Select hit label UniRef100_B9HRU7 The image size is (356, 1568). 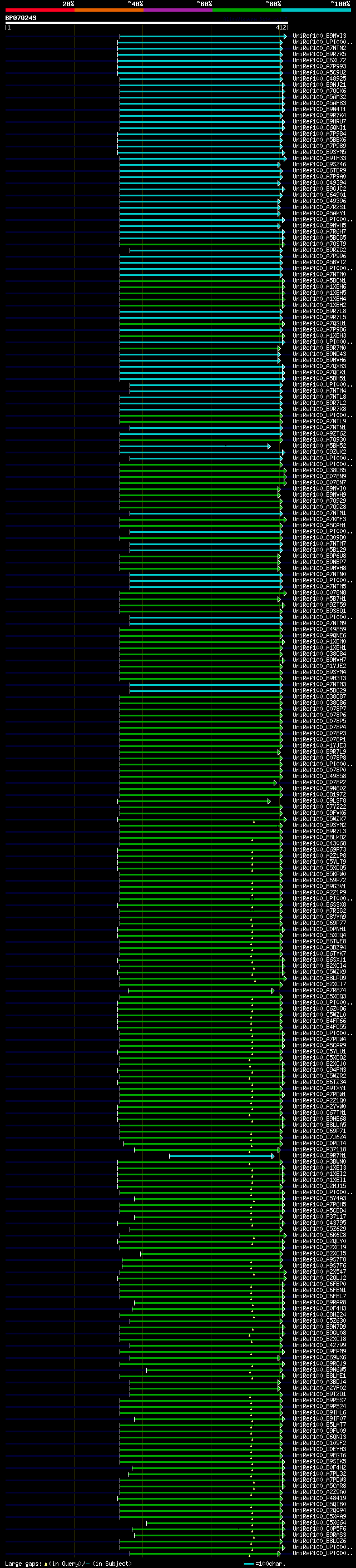tap(319, 122)
